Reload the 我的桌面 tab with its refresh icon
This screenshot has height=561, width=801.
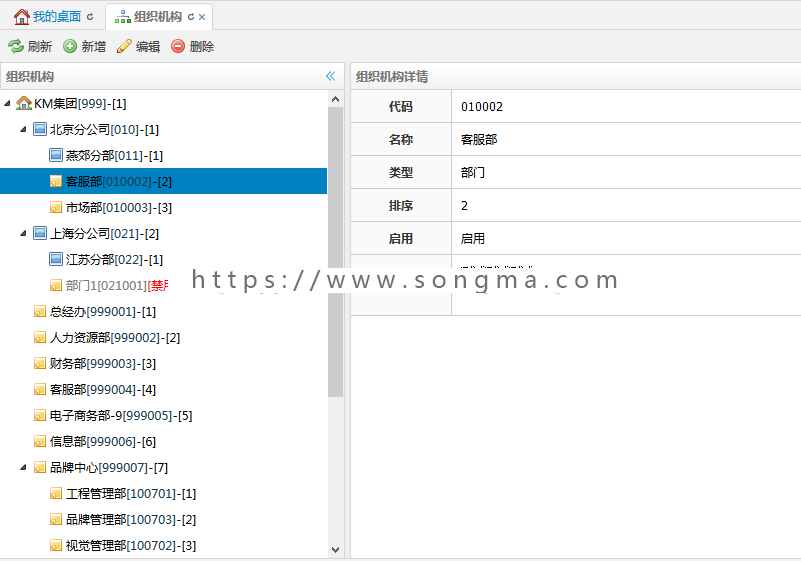pos(90,17)
